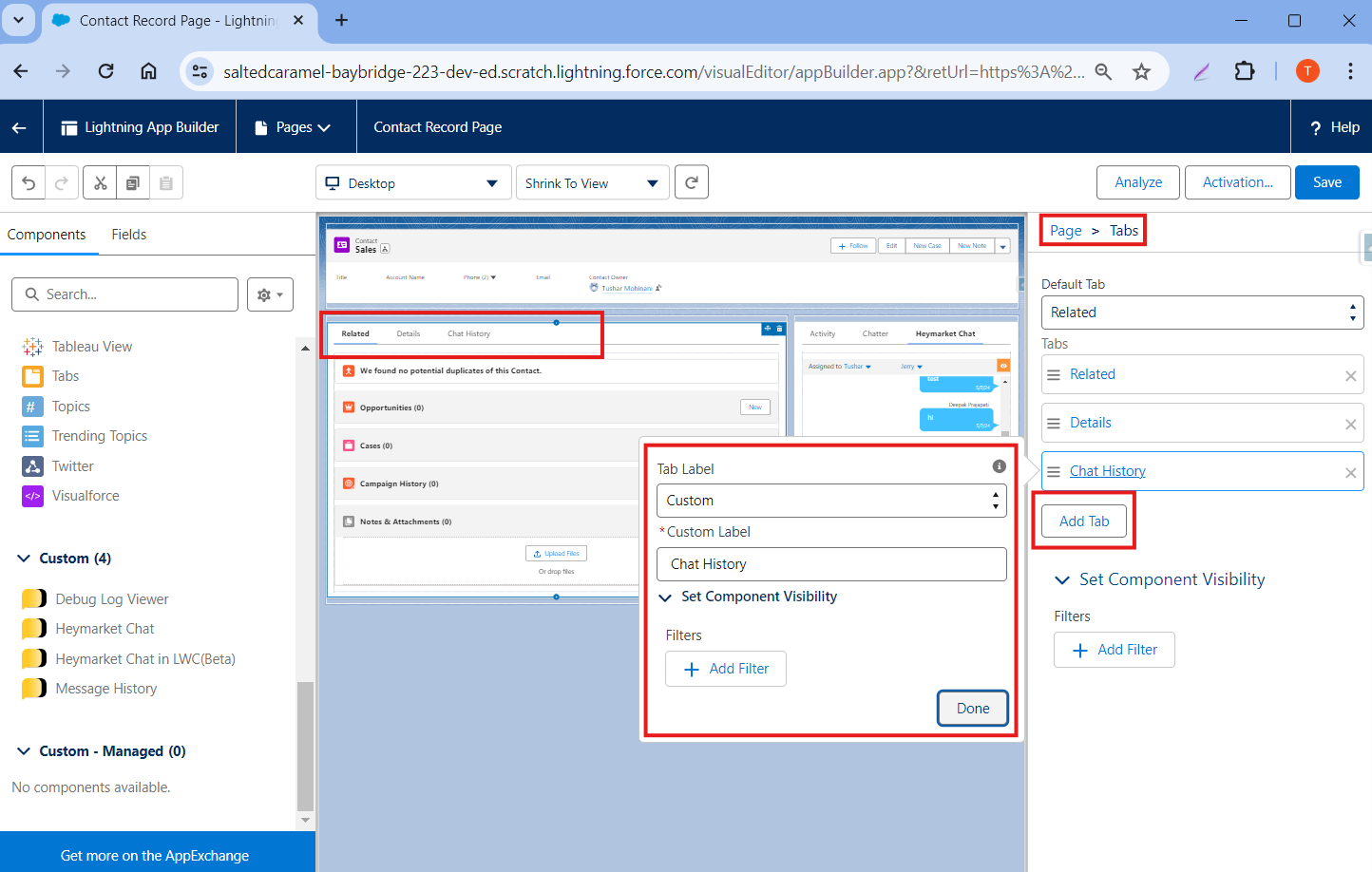Select Chat History tab on canvas
Image resolution: width=1372 pixels, height=872 pixels.
(469, 333)
